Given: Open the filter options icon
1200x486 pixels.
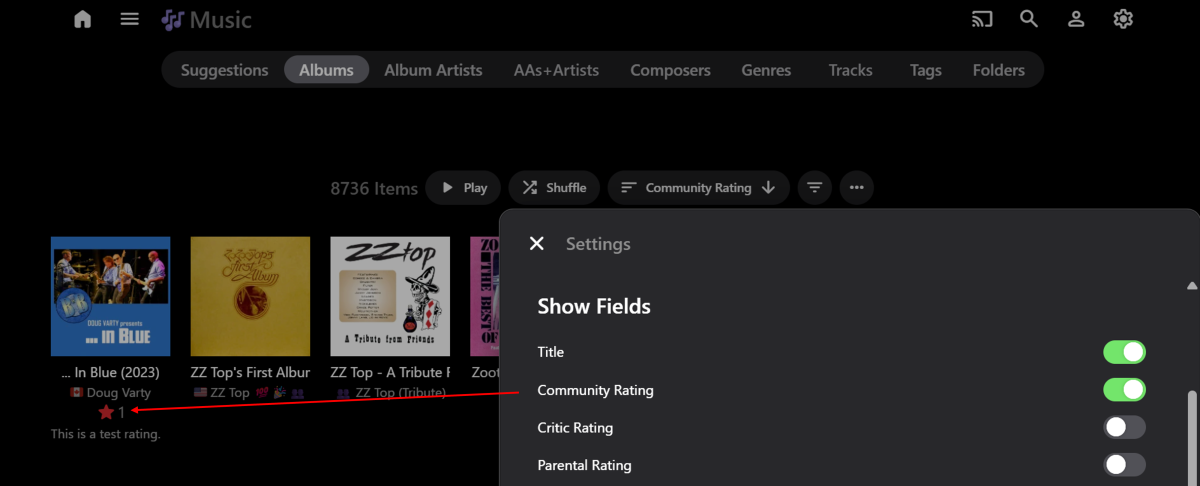Looking at the screenshot, I should pos(816,187).
